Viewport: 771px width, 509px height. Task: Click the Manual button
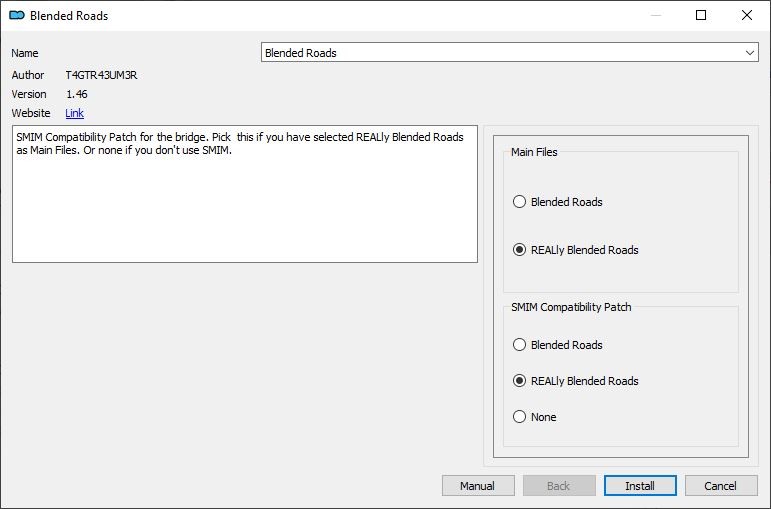pos(478,486)
